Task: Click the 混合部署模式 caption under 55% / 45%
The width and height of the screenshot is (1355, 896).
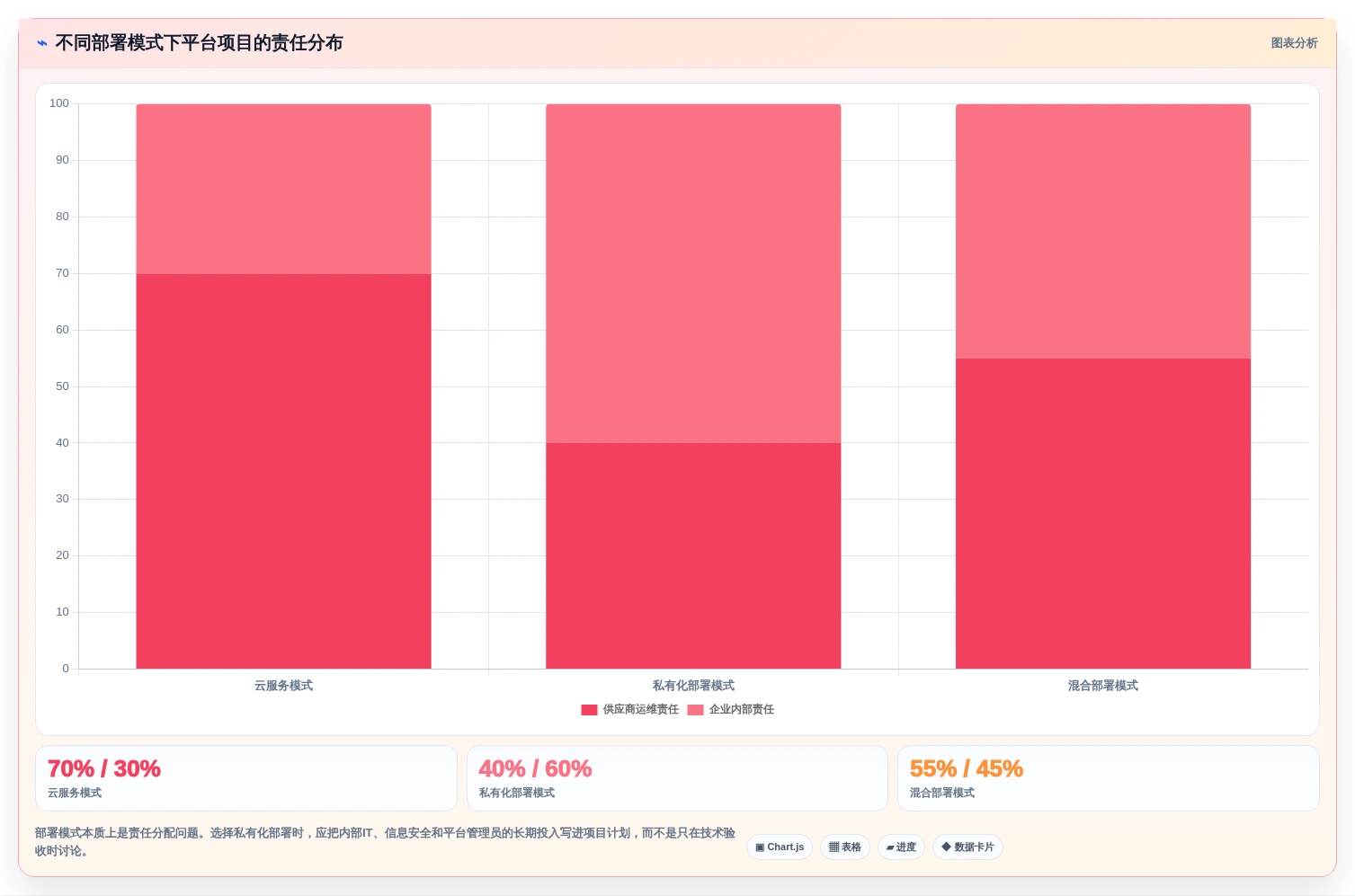Action: click(x=942, y=793)
